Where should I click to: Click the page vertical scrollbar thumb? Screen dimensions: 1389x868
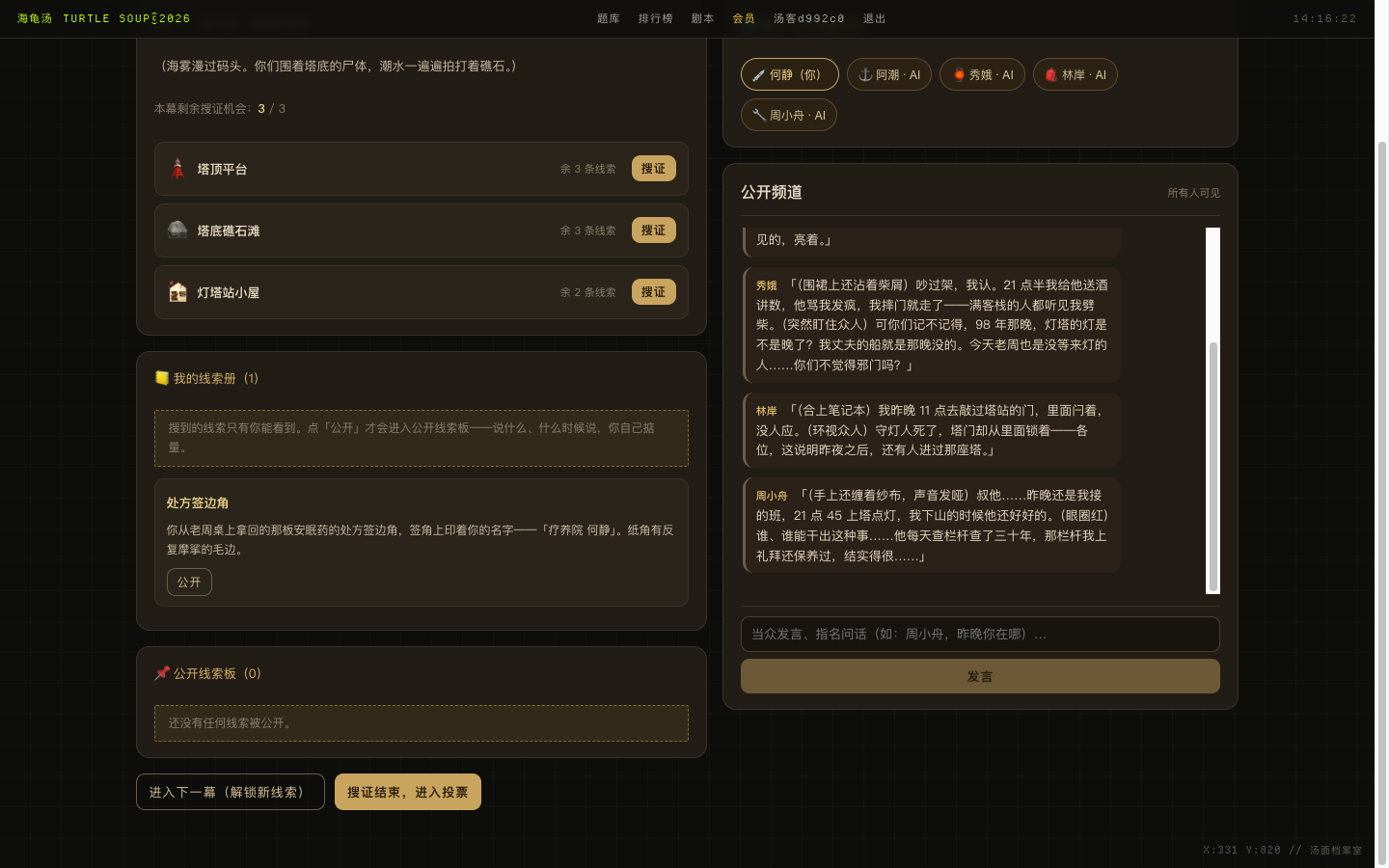click(1382, 502)
